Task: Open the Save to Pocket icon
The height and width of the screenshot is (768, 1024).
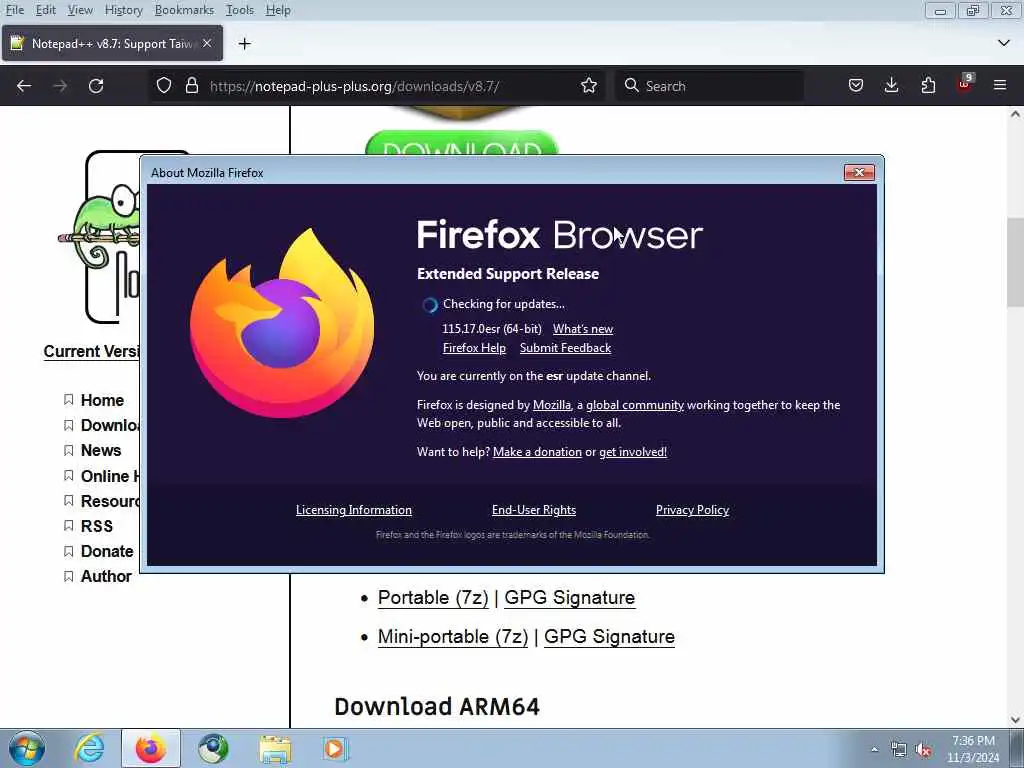Action: pos(856,86)
